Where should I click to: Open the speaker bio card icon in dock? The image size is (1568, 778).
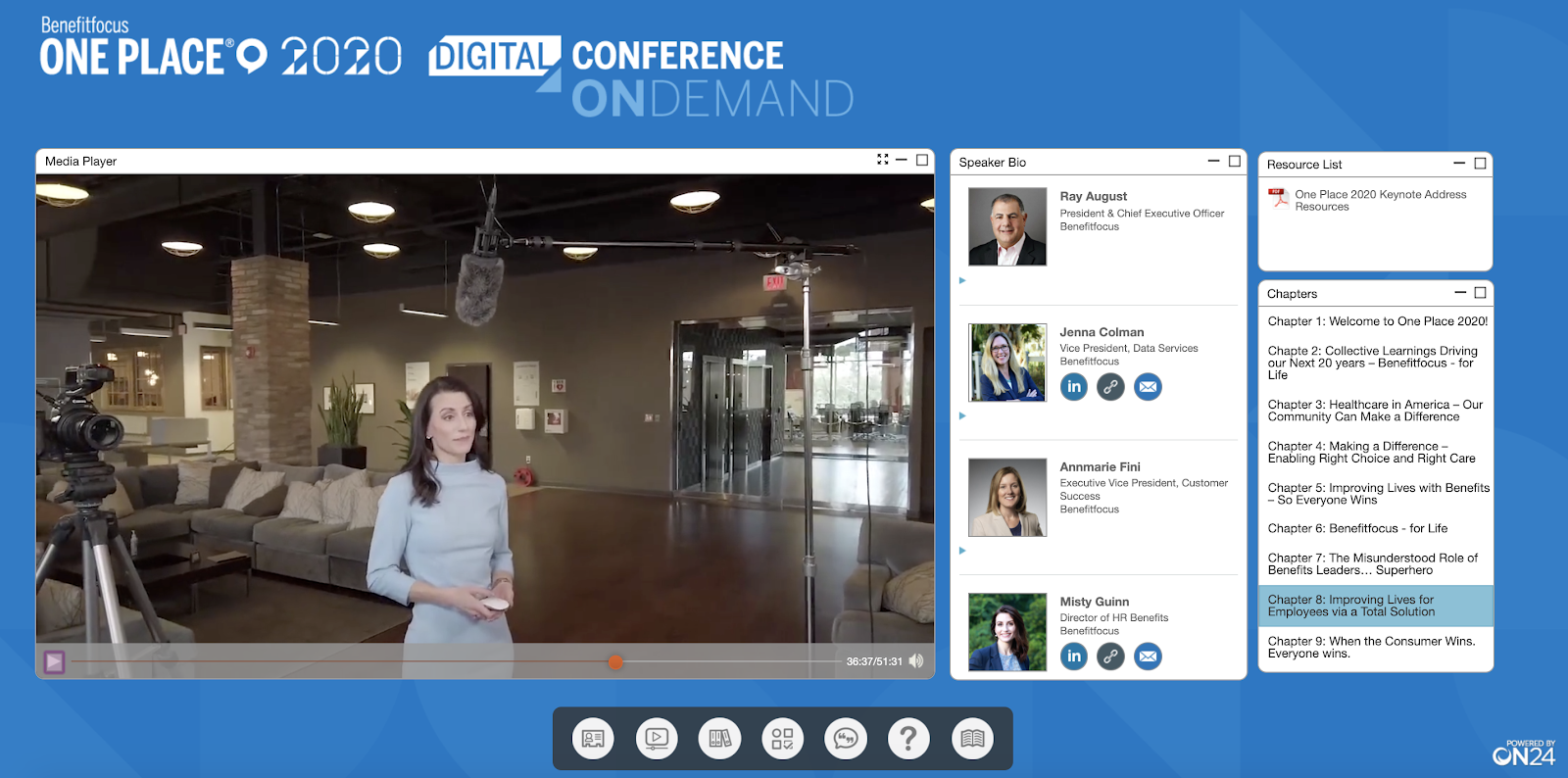pyautogui.click(x=593, y=739)
